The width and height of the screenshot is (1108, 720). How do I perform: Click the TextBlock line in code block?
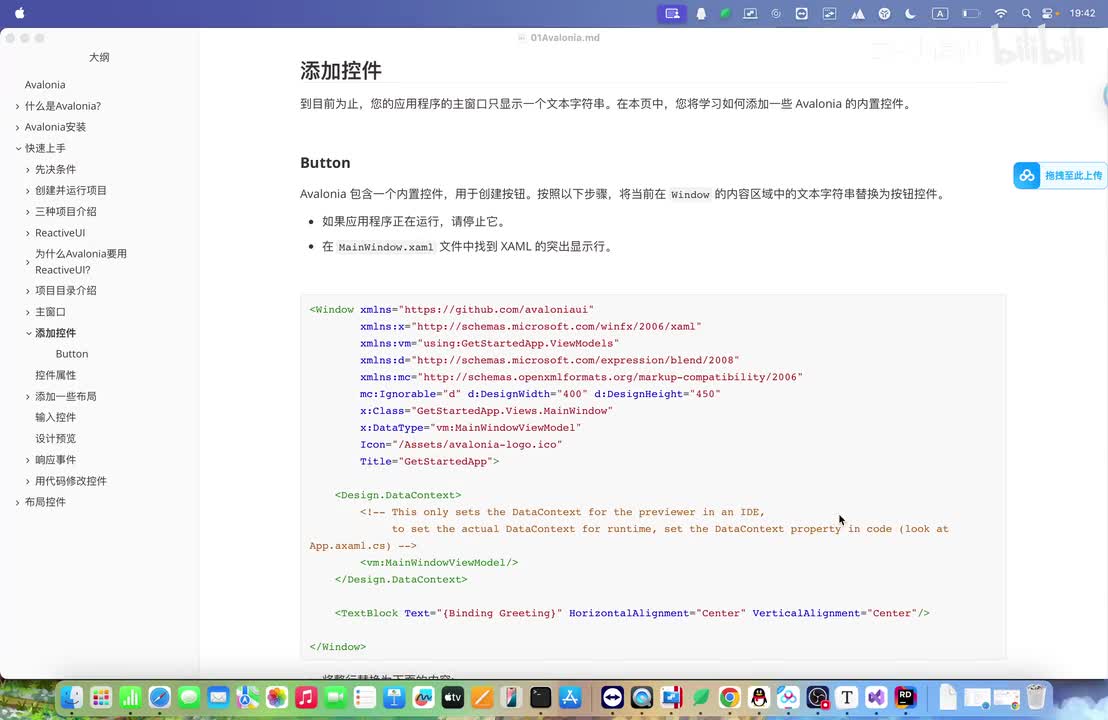pyautogui.click(x=632, y=613)
